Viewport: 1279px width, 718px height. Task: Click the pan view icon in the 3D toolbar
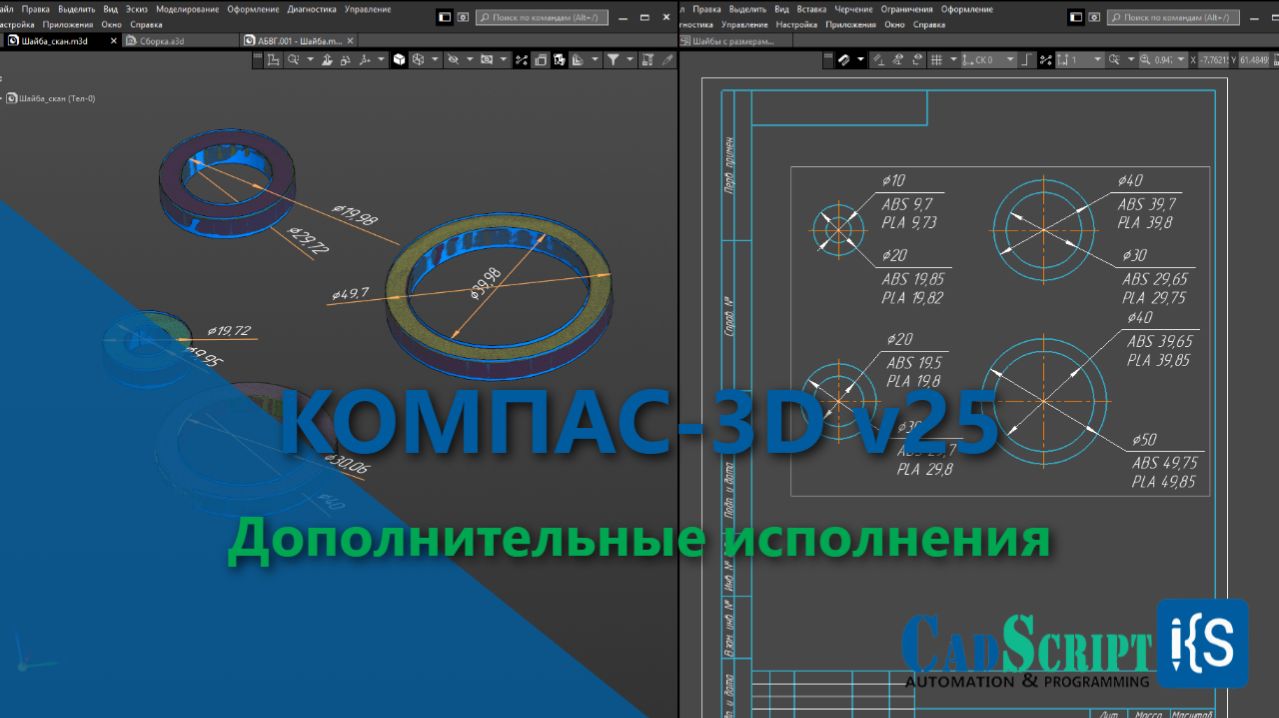pyautogui.click(x=327, y=60)
